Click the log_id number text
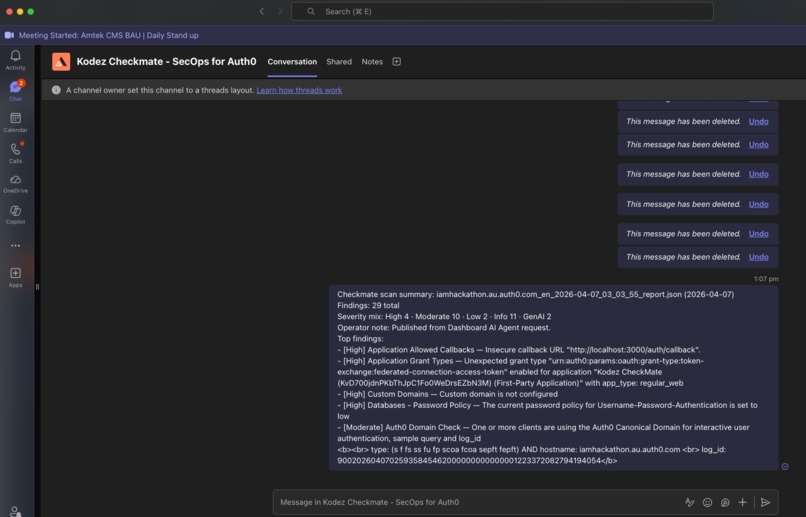Image resolution: width=806 pixels, height=517 pixels. 469,460
